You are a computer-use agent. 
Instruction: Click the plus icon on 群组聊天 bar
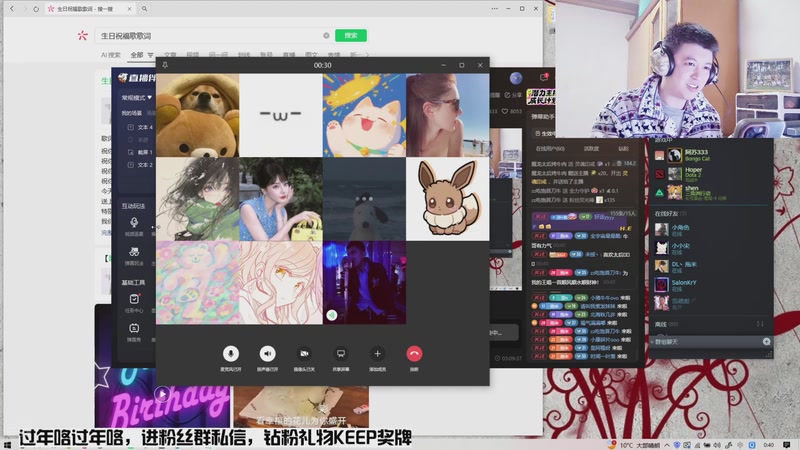click(766, 341)
